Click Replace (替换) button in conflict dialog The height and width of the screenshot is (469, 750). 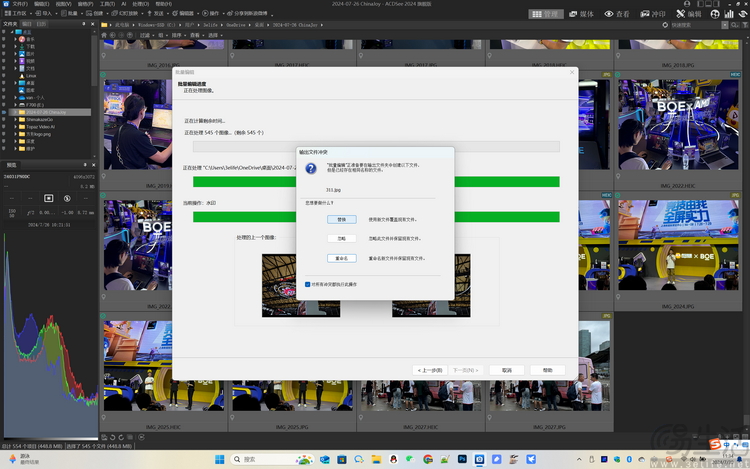(342, 219)
